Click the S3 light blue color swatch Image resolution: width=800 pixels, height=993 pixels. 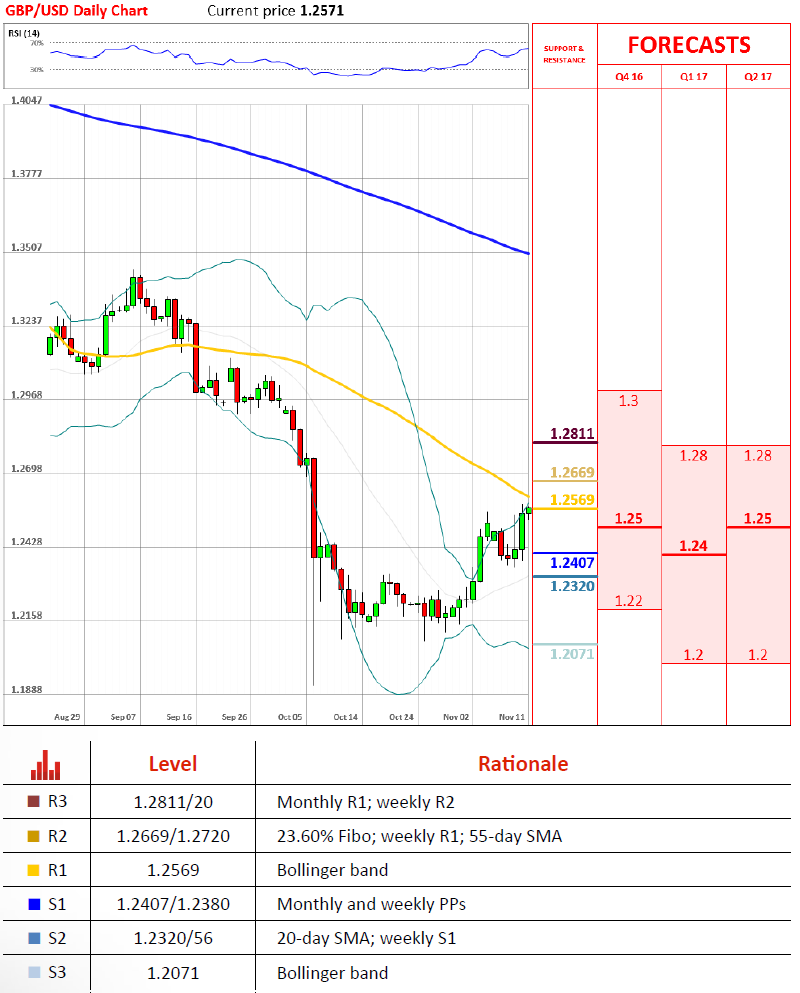click(x=34, y=972)
